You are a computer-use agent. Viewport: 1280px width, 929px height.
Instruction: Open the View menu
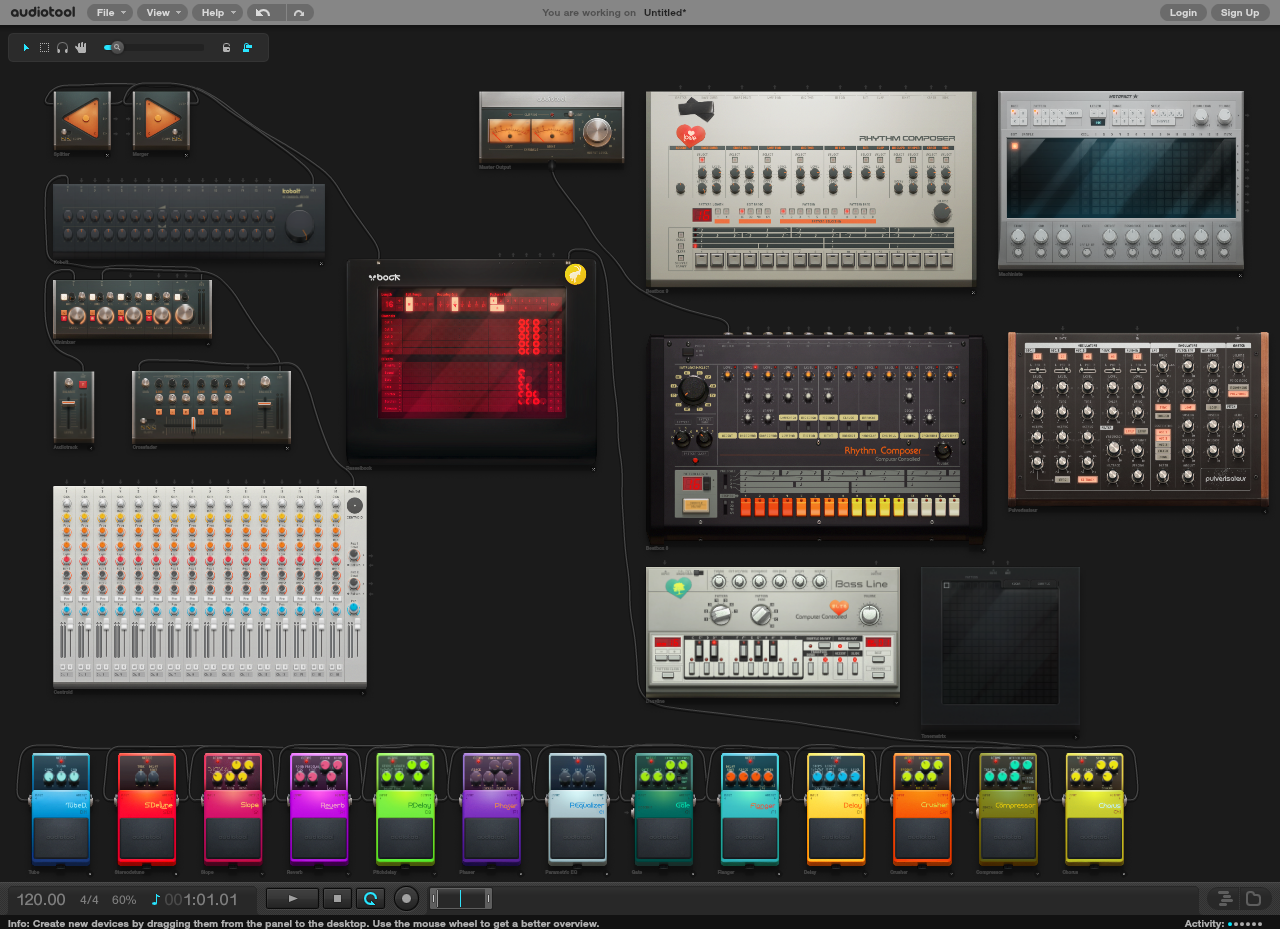161,13
